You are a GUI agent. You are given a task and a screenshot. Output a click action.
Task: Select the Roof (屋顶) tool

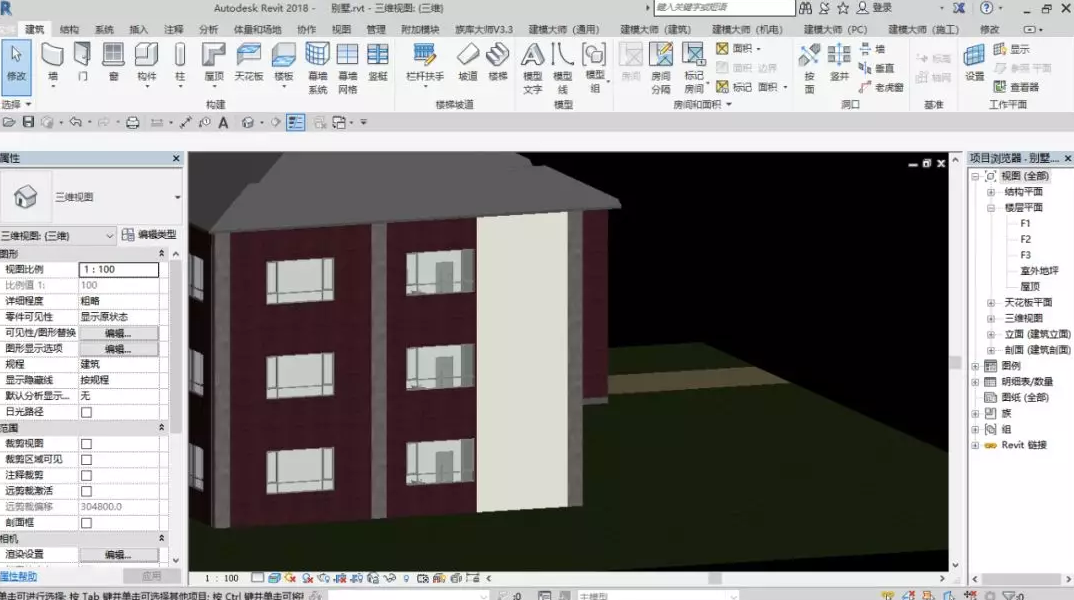click(214, 62)
